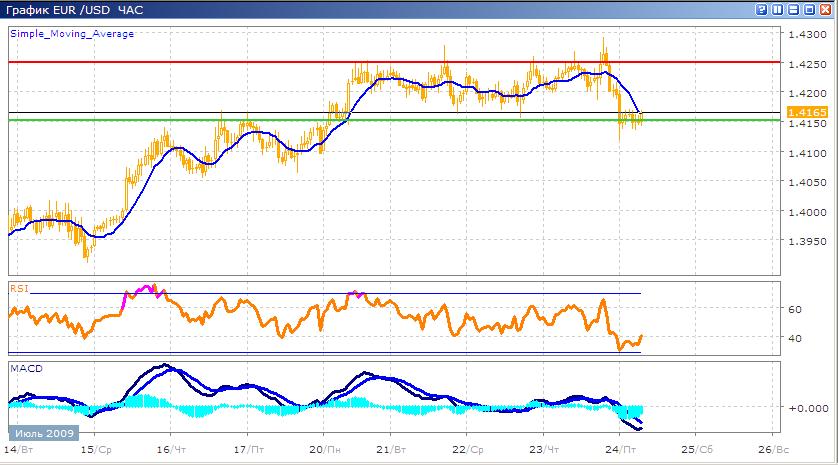Click the 1.3950 level on price axis
Image resolution: width=838 pixels, height=465 pixels.
click(x=806, y=241)
